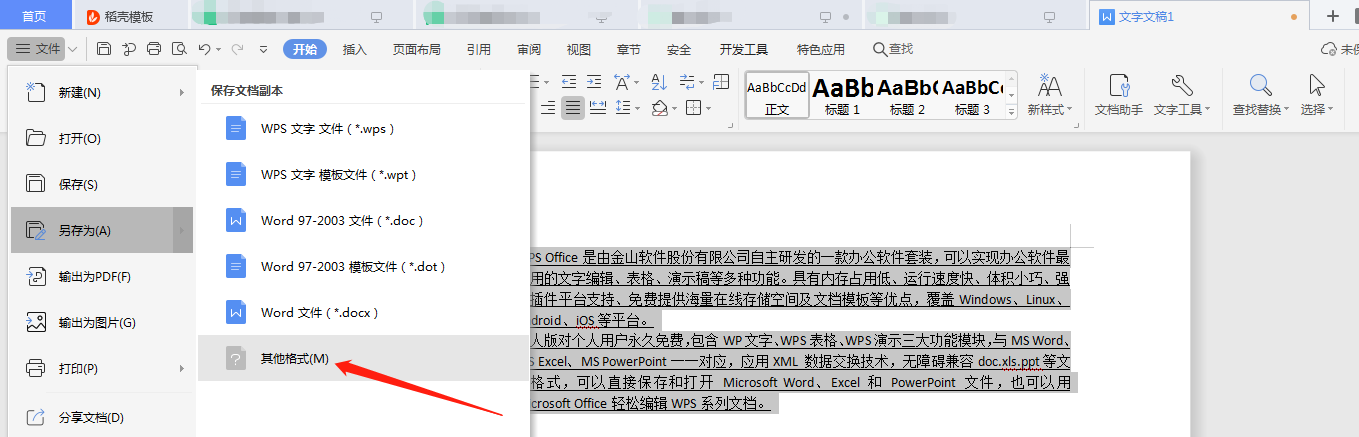Click the Print icon in quick access toolbar

(154, 49)
